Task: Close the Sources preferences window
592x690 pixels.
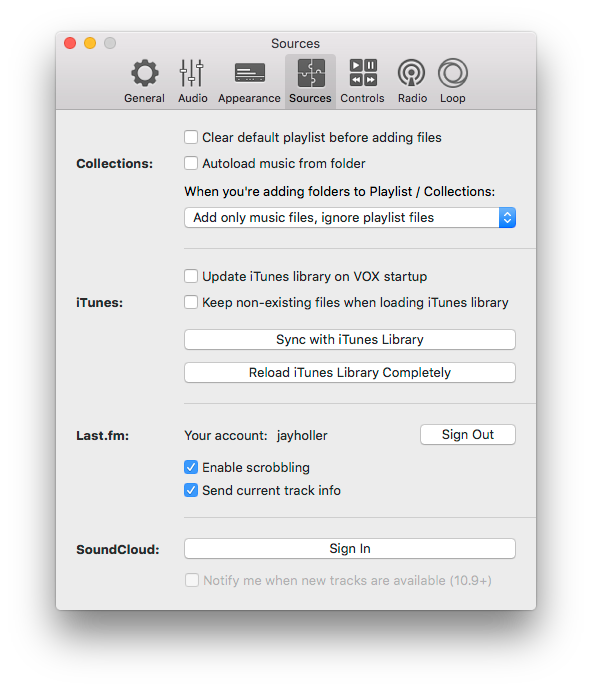Action: click(x=70, y=43)
